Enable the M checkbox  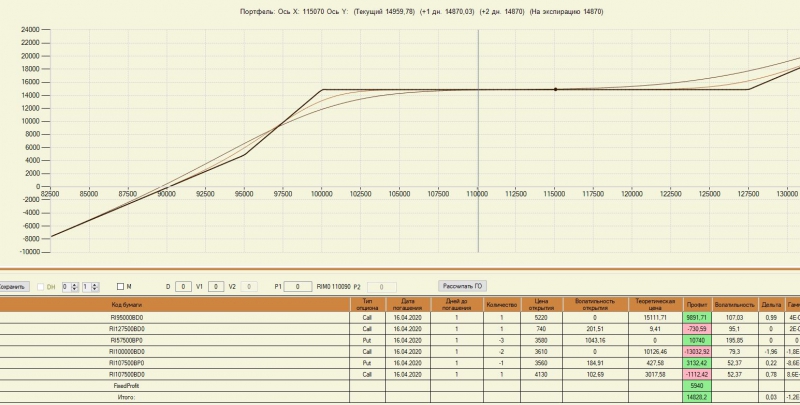tap(120, 287)
